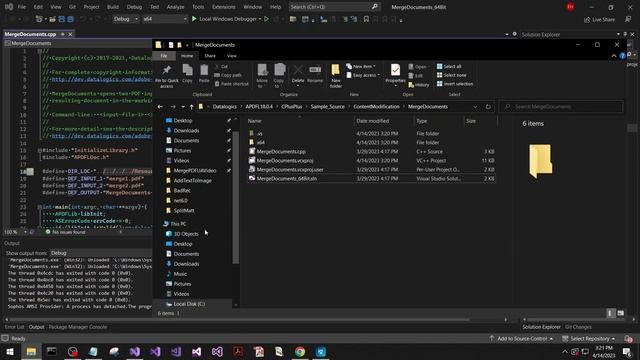Go back using Explorer back arrow

[160, 107]
